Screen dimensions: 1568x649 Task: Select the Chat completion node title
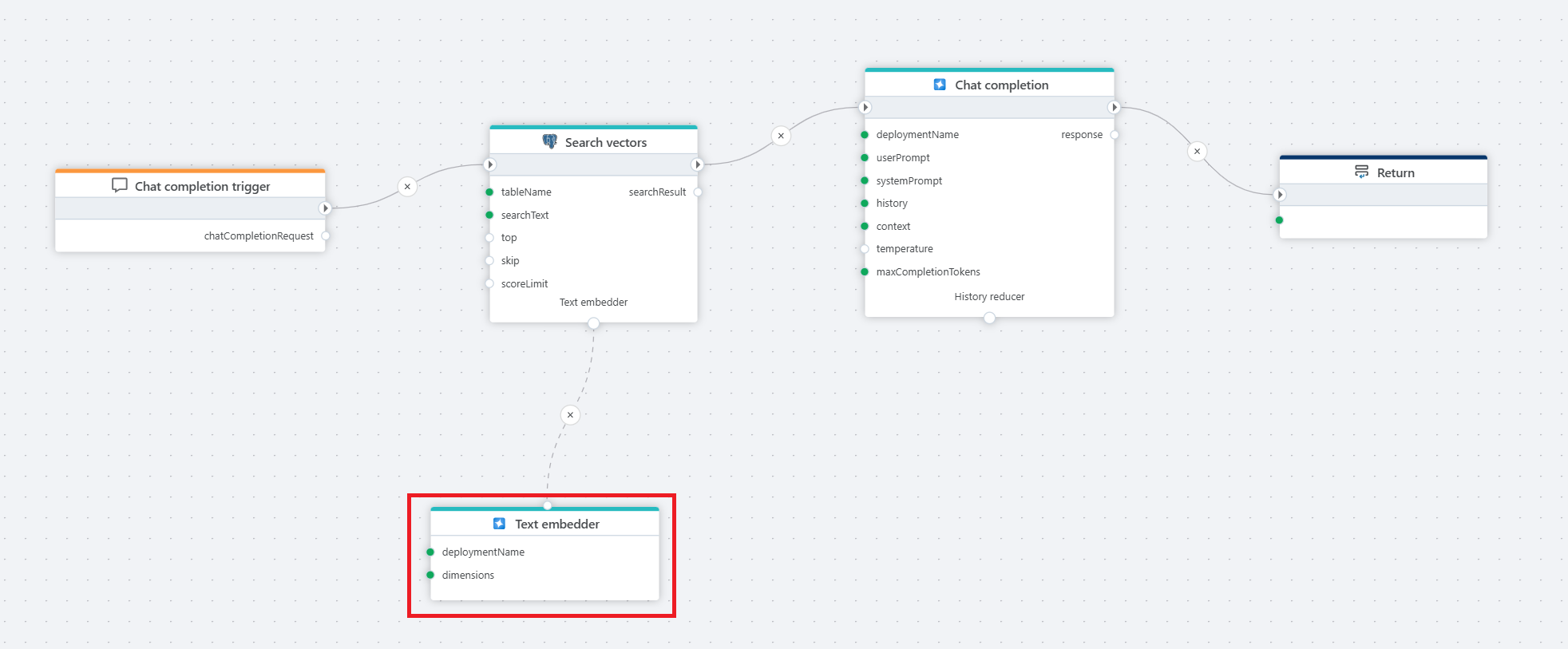[x=1001, y=85]
